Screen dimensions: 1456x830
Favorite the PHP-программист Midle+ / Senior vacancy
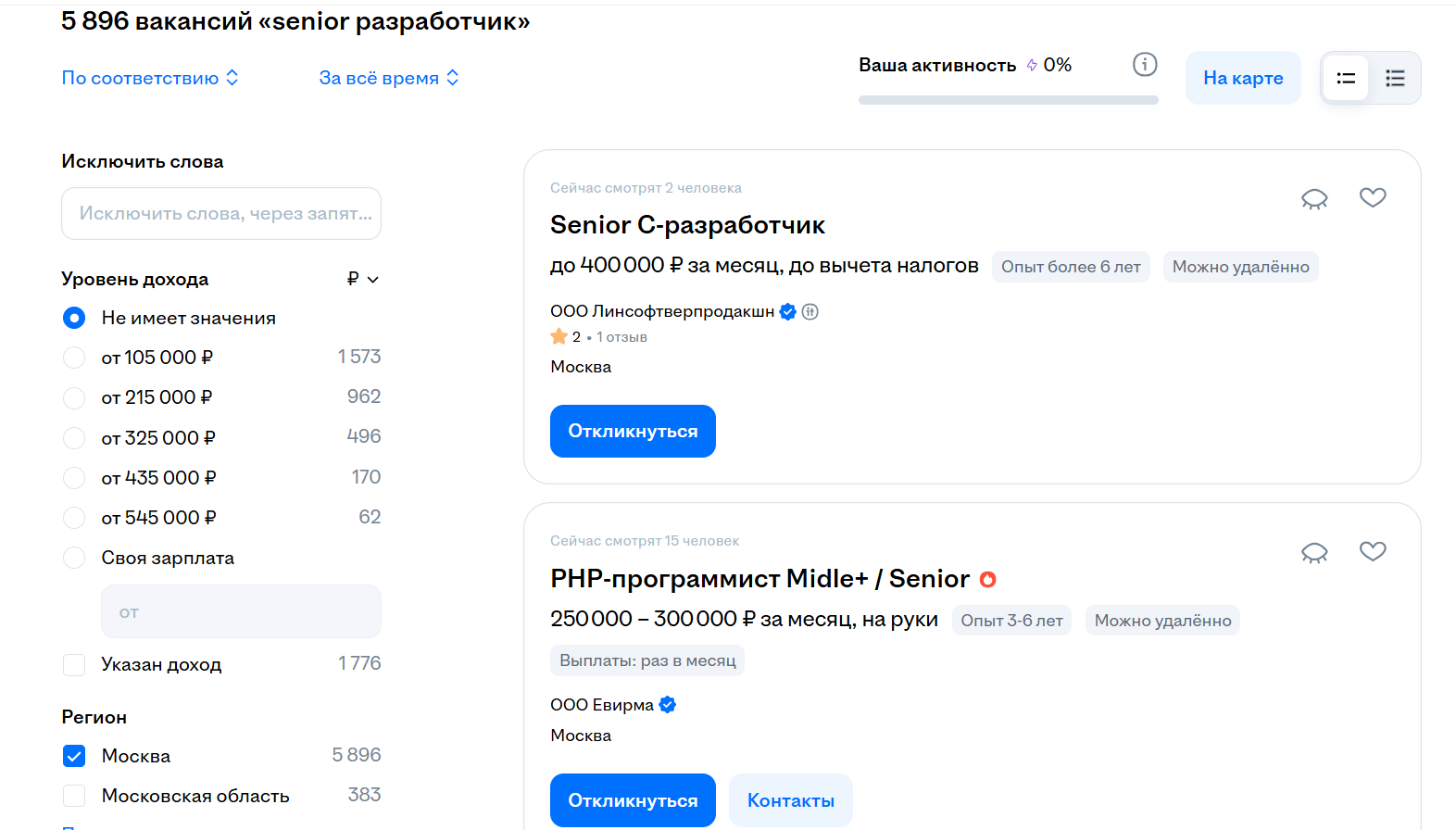click(1373, 551)
